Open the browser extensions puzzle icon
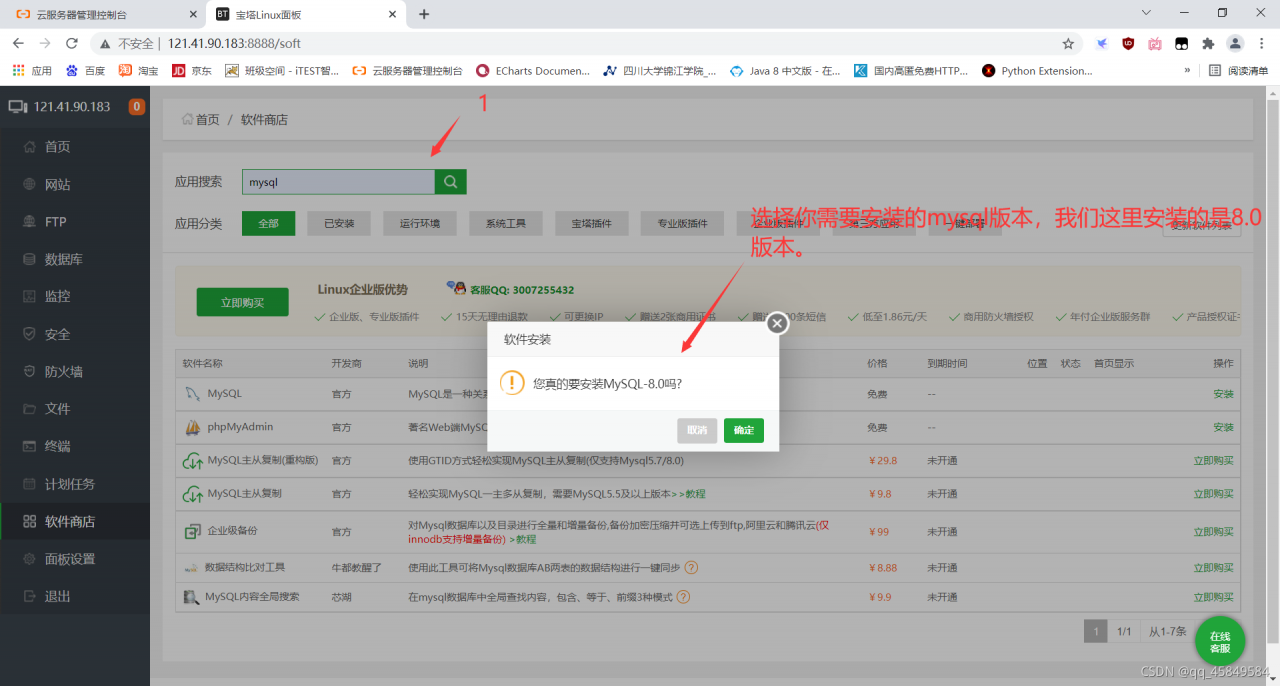Image resolution: width=1280 pixels, height=686 pixels. click(x=1208, y=44)
